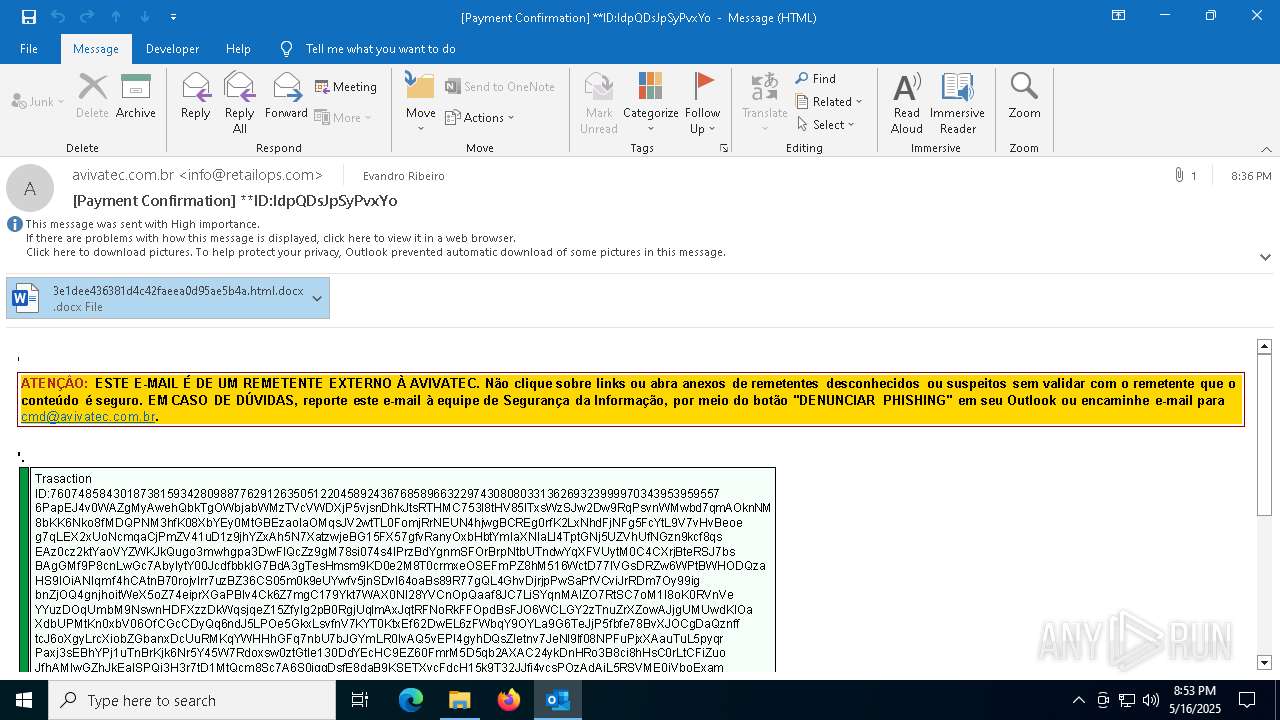Delete this message
This screenshot has height=720, width=1280.
[92, 96]
